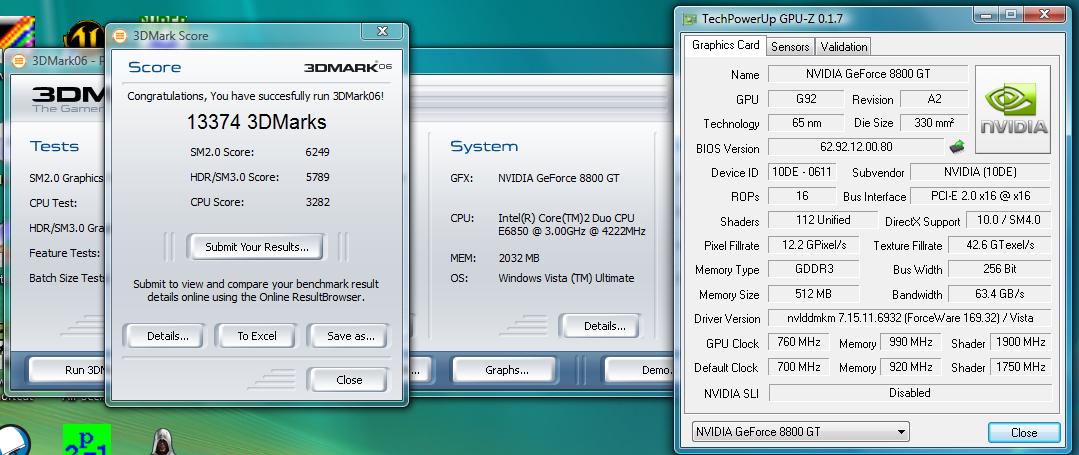Click the default Memory 920 MHz field

coord(911,367)
